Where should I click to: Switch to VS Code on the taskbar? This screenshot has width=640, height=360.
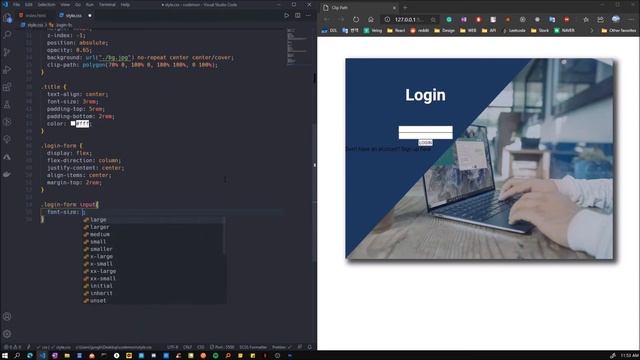coord(42,356)
